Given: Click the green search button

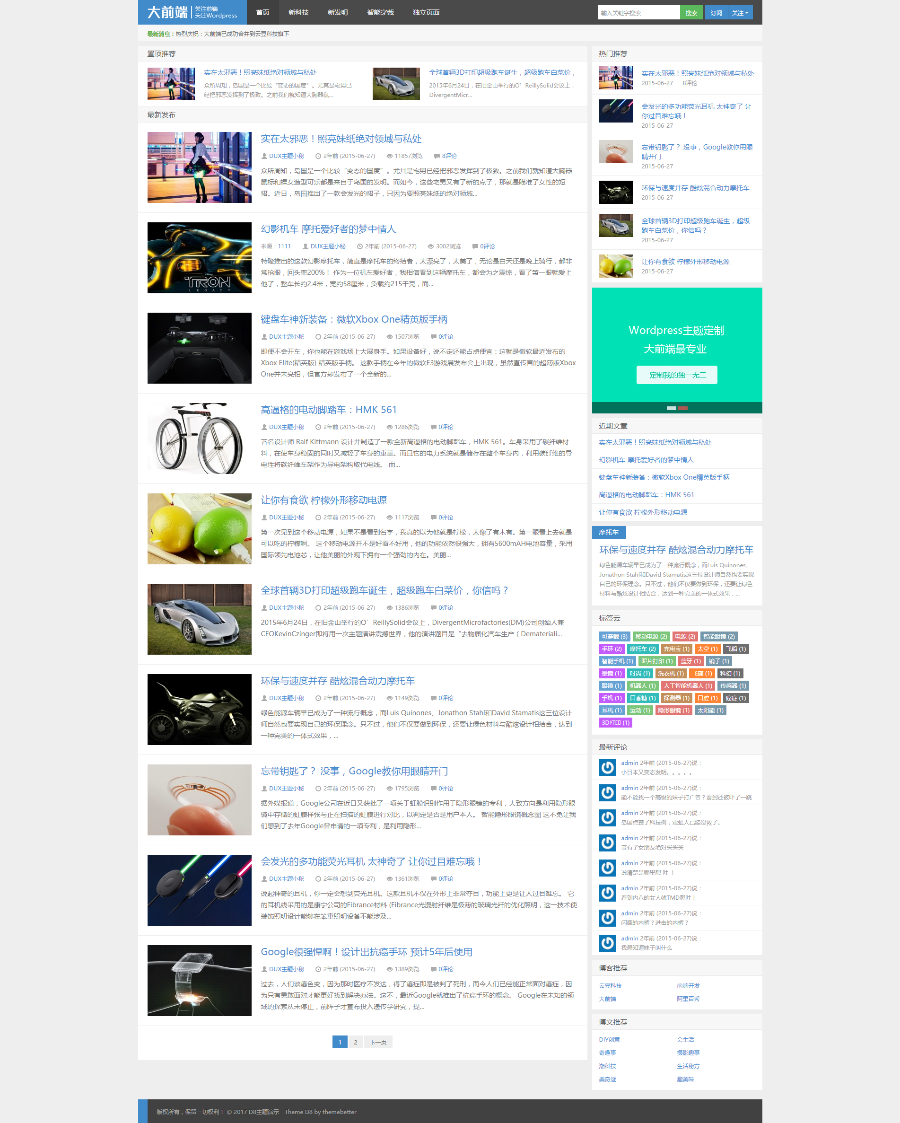Looking at the screenshot, I should tap(691, 12).
